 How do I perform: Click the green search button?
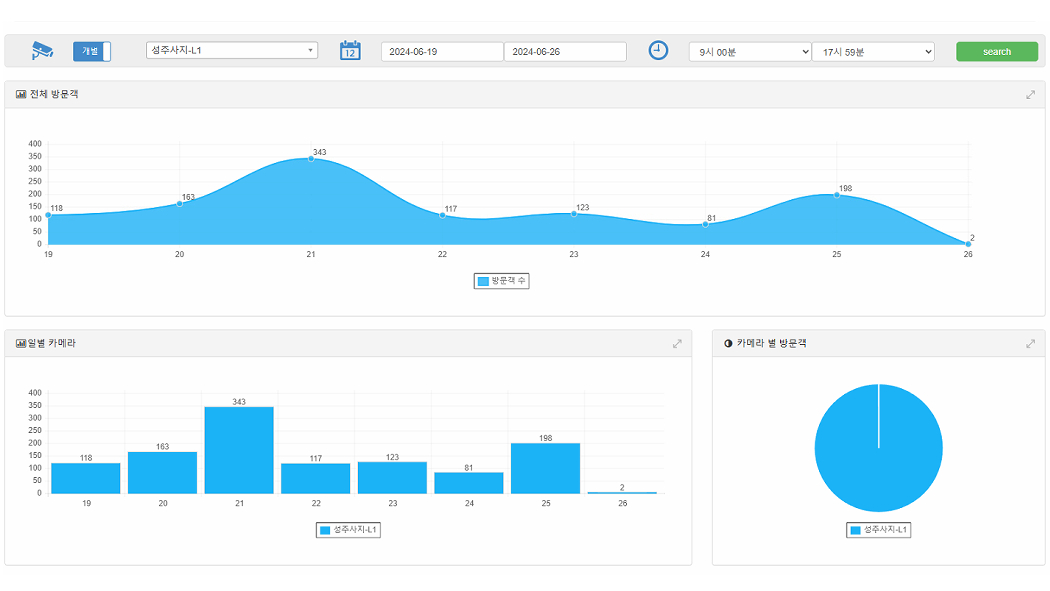(996, 52)
